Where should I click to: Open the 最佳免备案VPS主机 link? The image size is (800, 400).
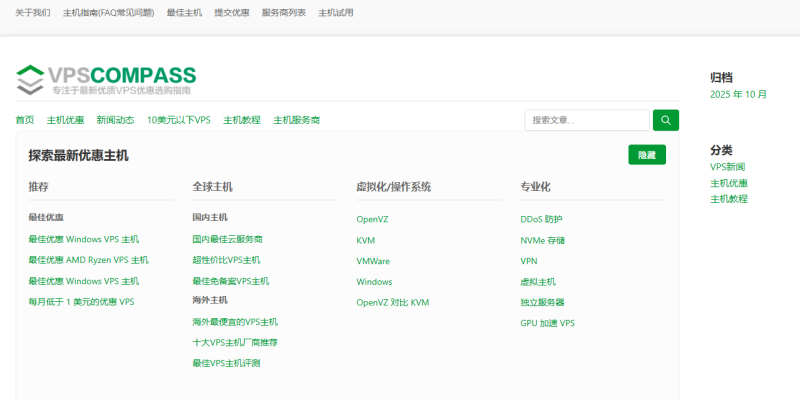(231, 281)
